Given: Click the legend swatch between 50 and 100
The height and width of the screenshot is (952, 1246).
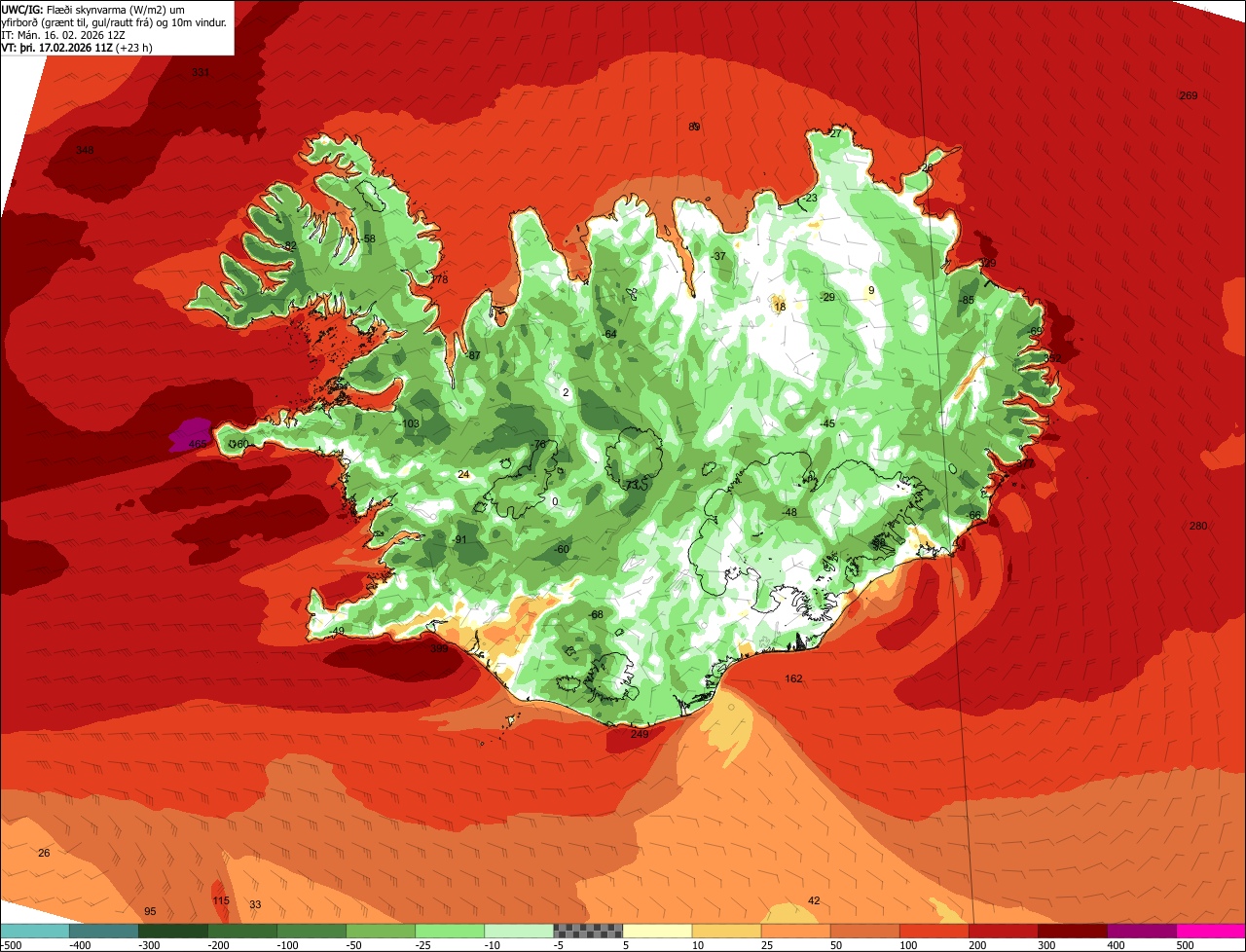Looking at the screenshot, I should (x=863, y=931).
